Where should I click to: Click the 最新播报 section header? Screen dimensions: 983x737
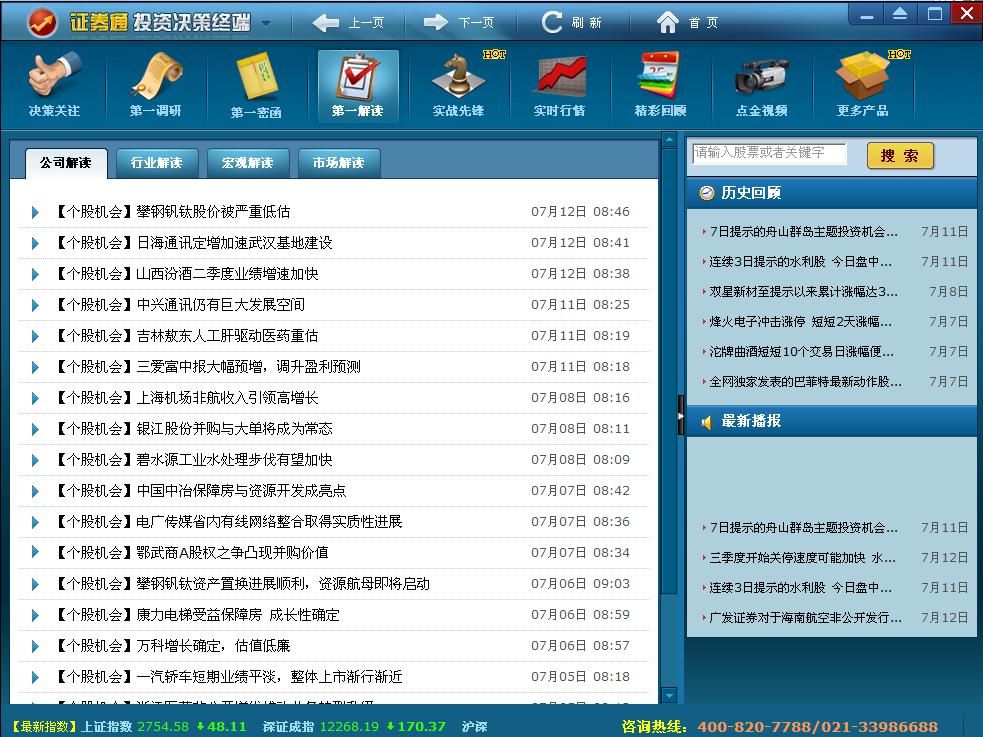point(831,422)
